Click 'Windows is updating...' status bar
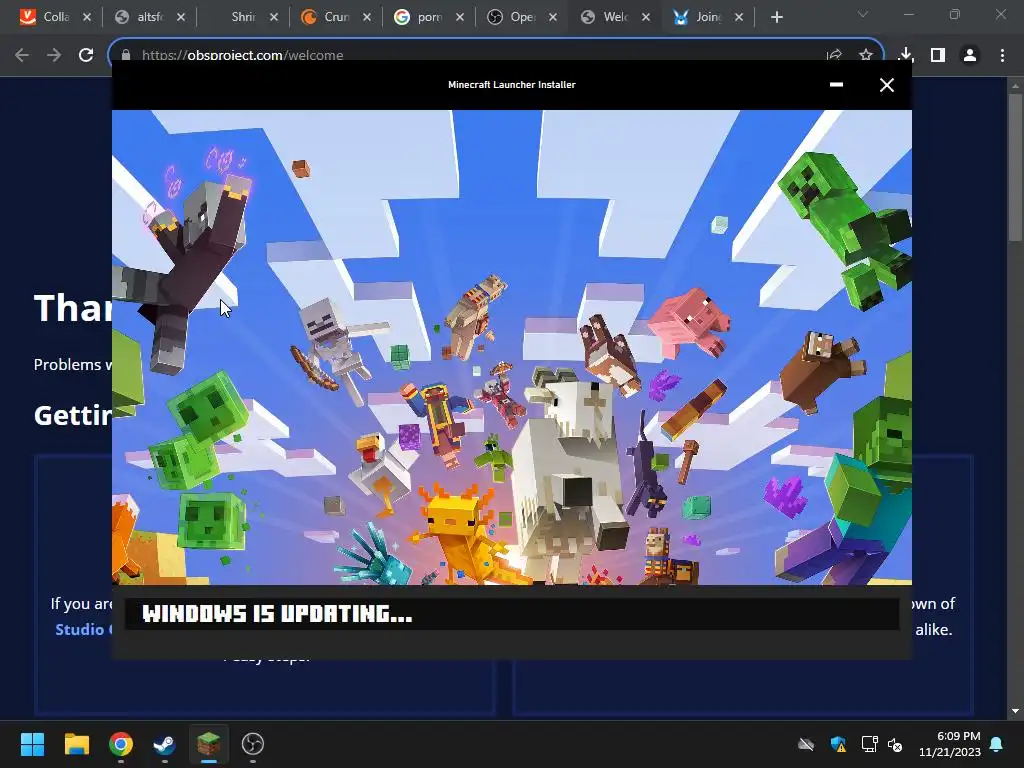1024x768 pixels. (x=511, y=613)
